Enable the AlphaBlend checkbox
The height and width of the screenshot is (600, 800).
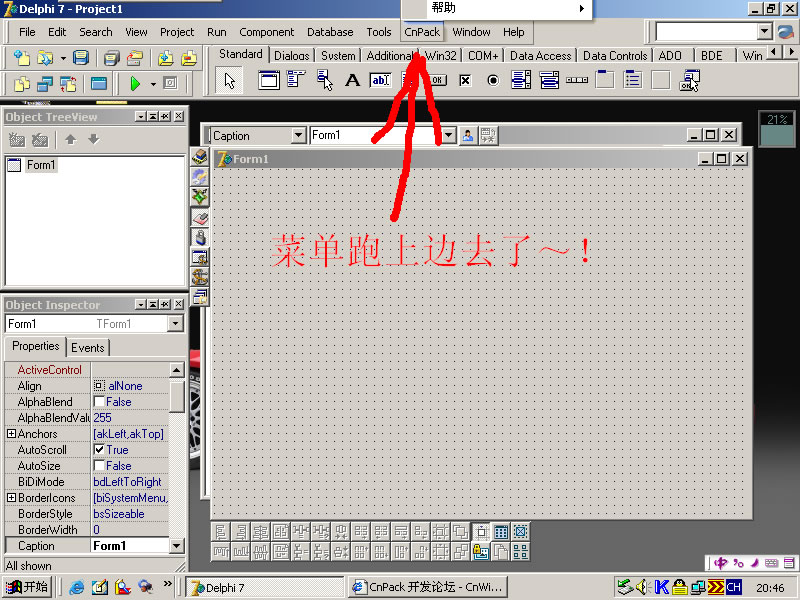100,402
